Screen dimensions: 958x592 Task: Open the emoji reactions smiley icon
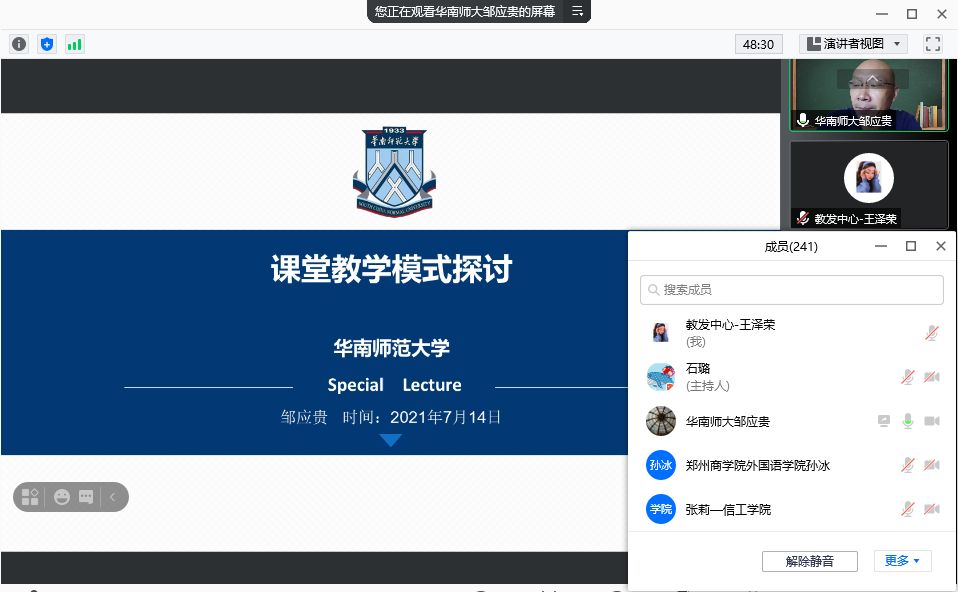(x=62, y=497)
